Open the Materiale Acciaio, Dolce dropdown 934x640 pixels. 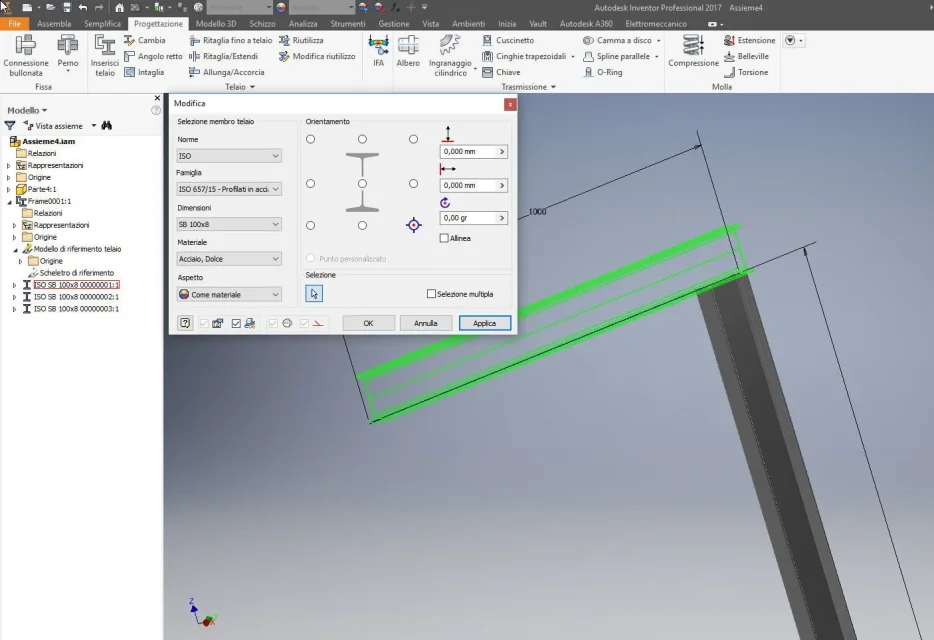coord(229,259)
